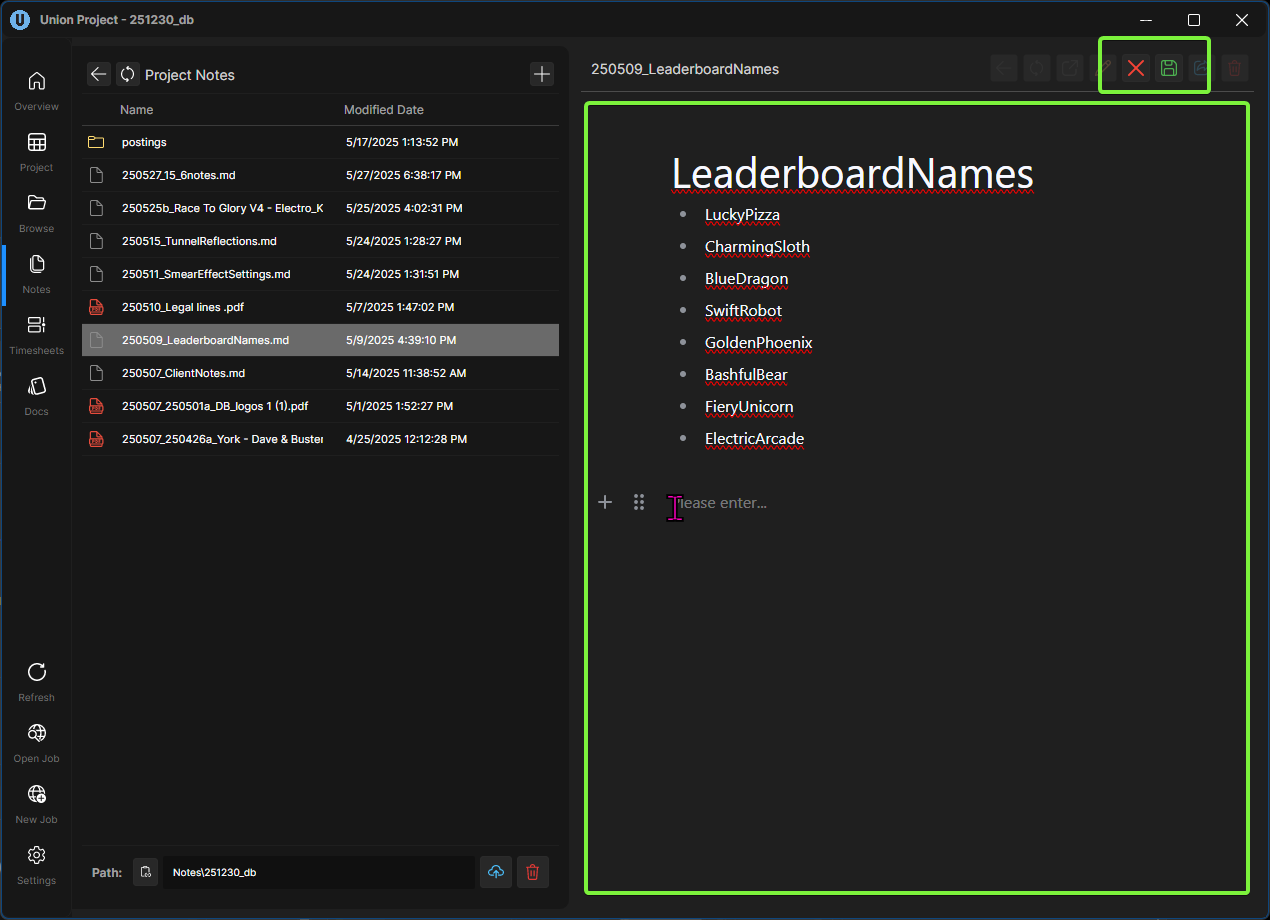Click the dimmed refresh icon in the note toolbar
This screenshot has width=1270, height=920.
(x=1037, y=68)
